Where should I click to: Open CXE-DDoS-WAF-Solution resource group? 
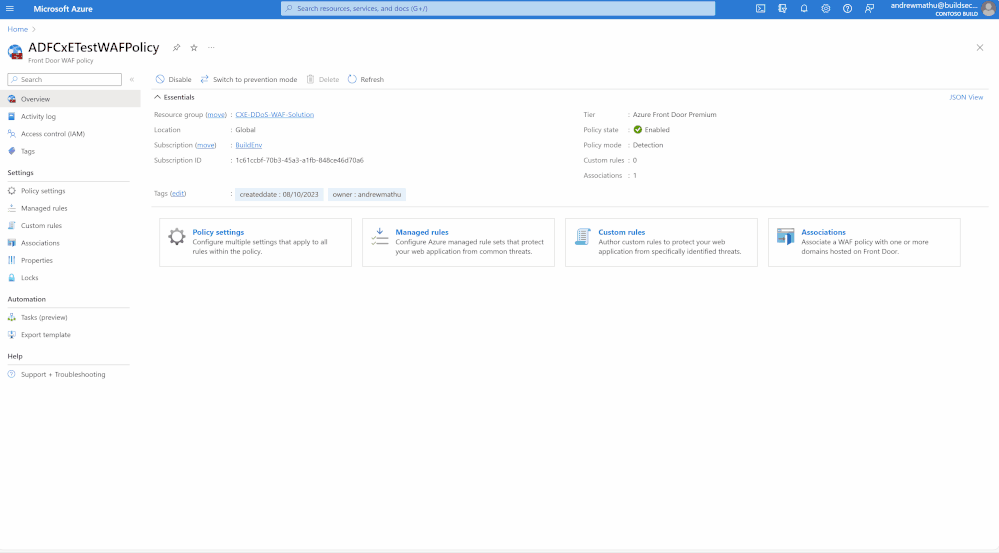[275, 115]
